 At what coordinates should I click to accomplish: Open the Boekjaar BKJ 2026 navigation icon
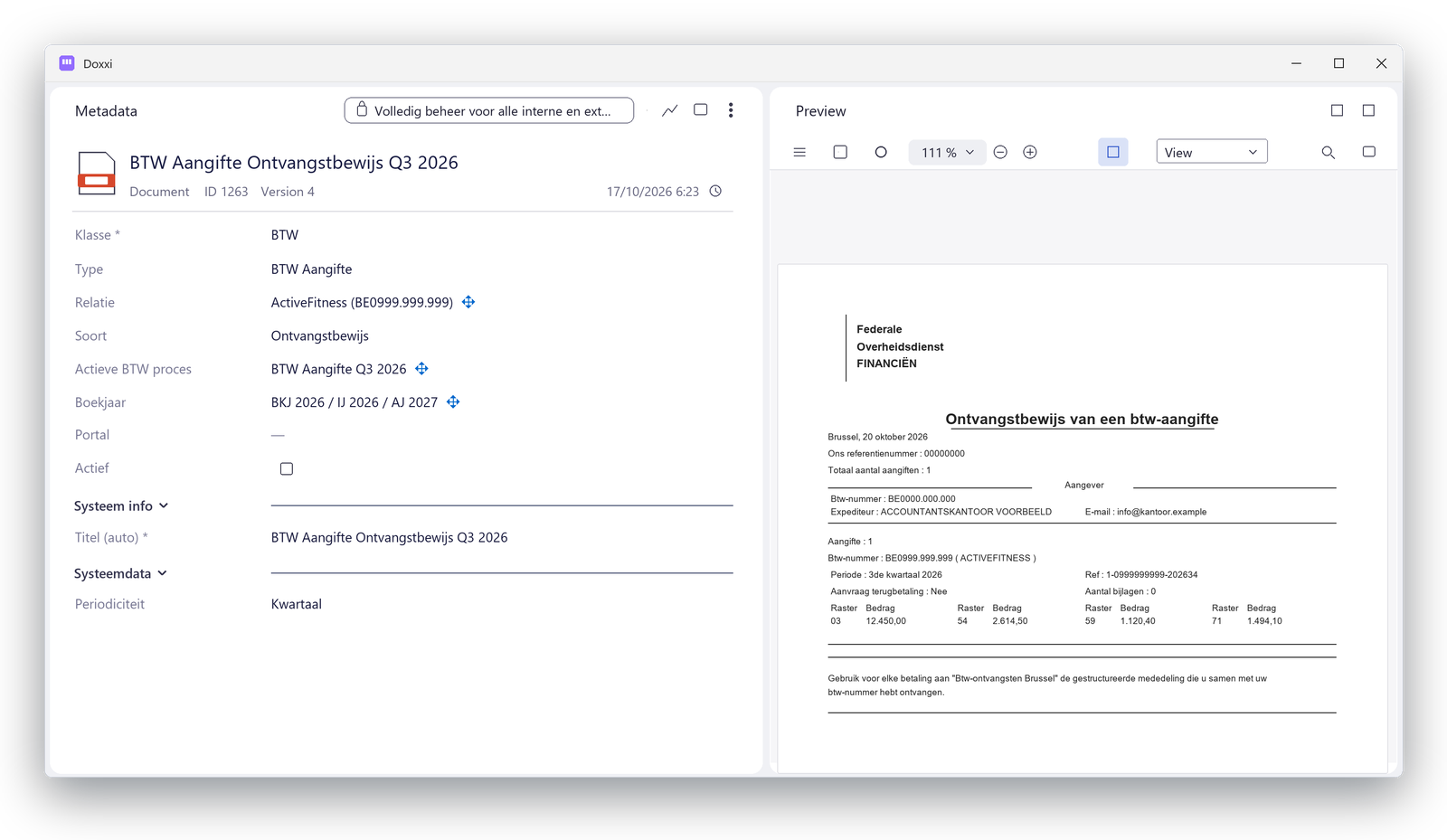453,402
